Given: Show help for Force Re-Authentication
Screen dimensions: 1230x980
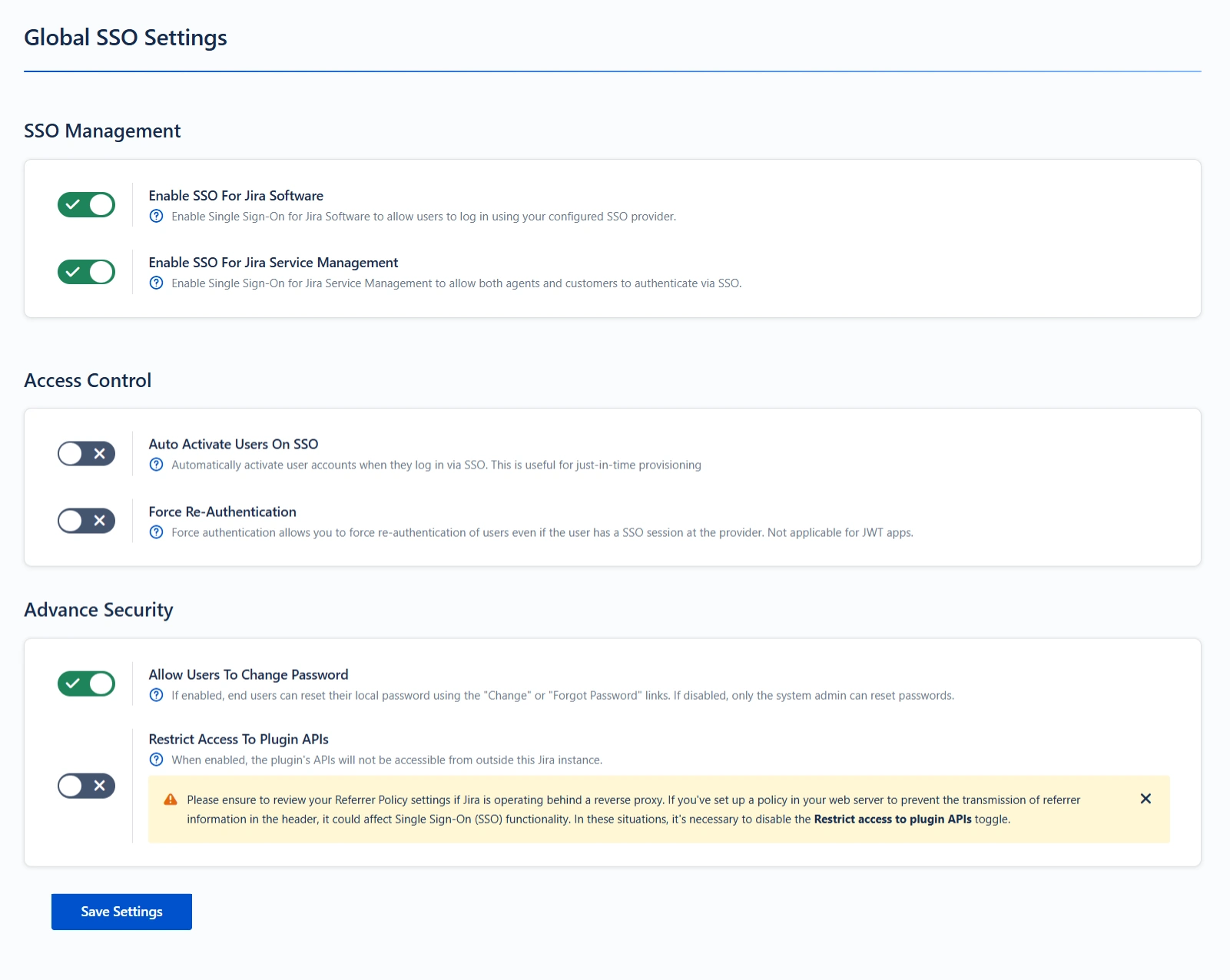Looking at the screenshot, I should (156, 532).
